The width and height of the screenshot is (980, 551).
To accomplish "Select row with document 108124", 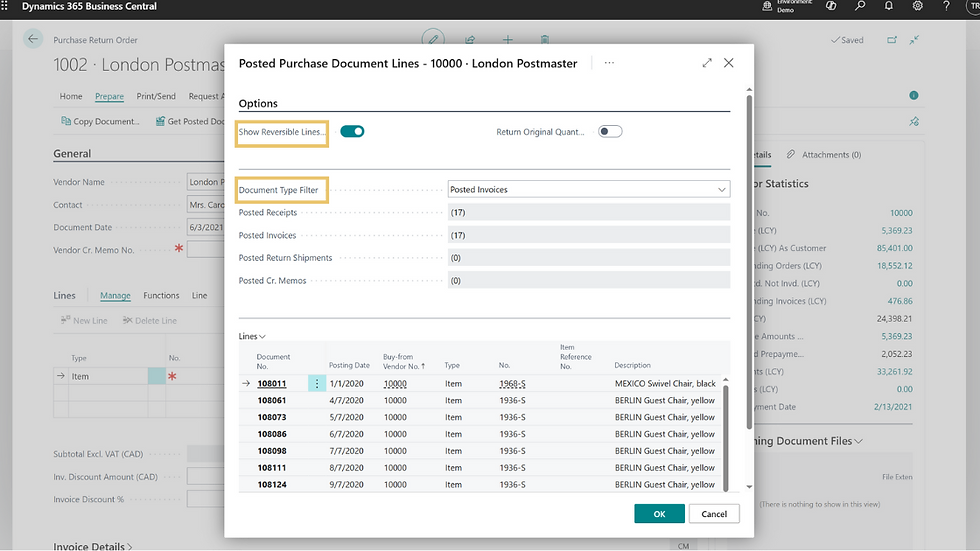I will [x=480, y=485].
